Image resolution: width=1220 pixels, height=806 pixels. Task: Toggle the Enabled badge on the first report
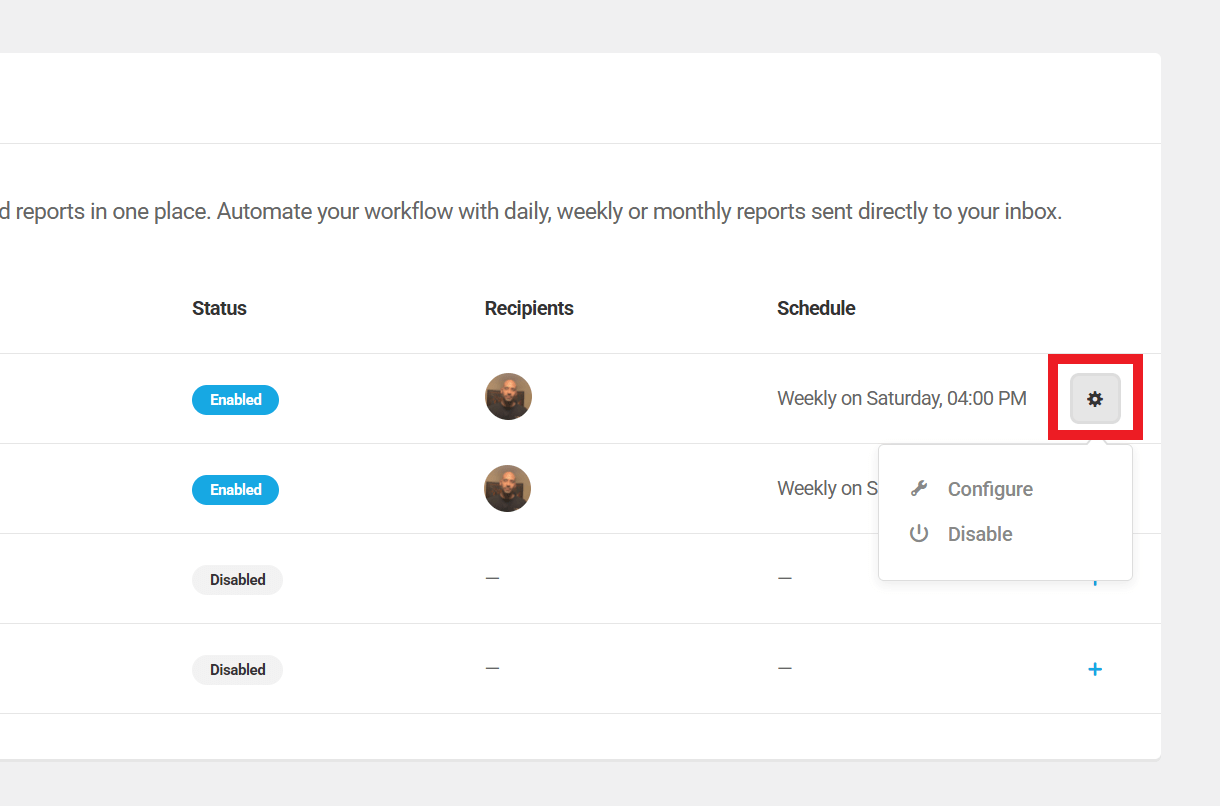[235, 399]
